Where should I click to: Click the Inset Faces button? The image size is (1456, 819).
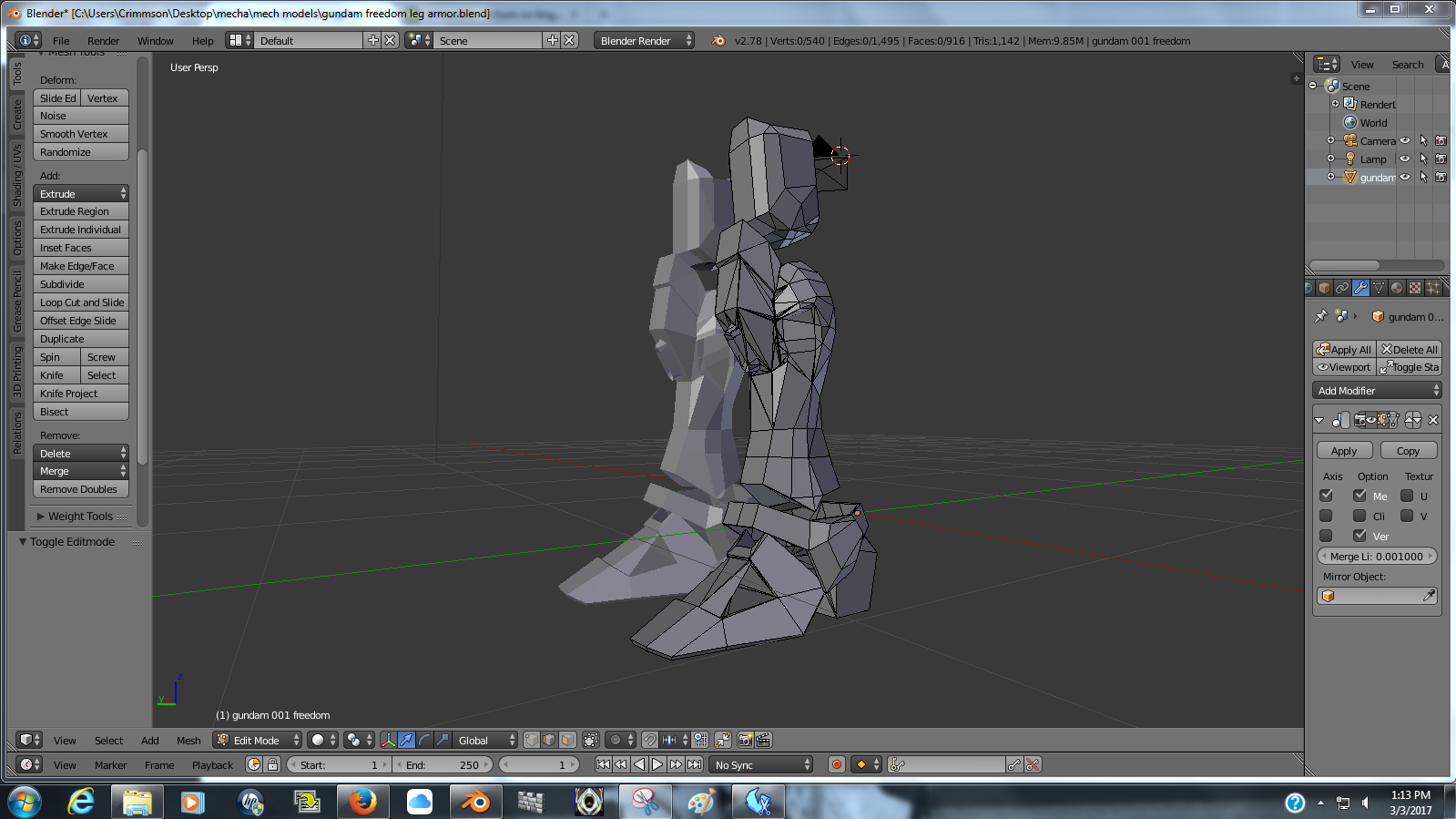81,248
